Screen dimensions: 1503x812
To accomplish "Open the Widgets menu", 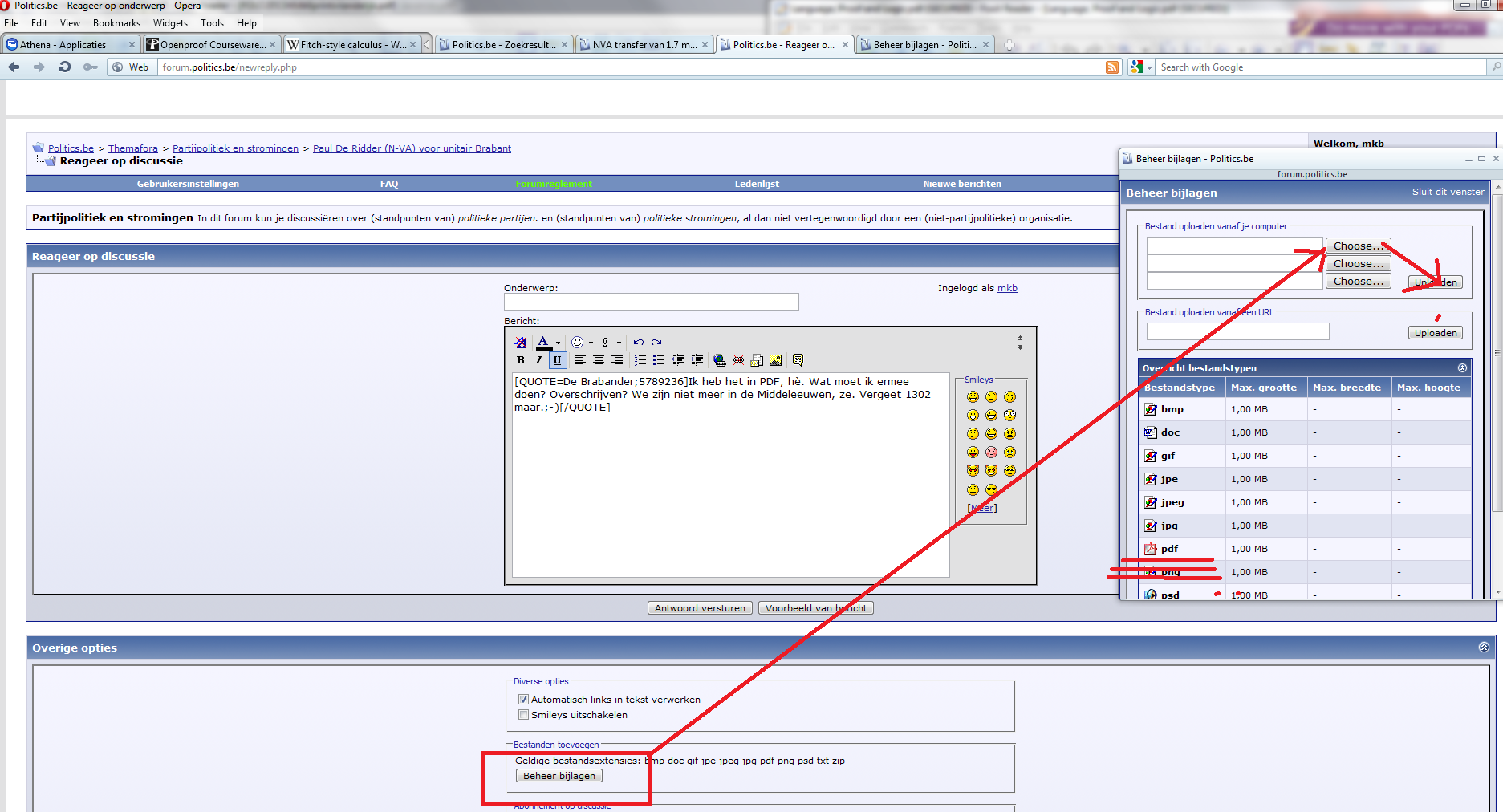I will 170,23.
